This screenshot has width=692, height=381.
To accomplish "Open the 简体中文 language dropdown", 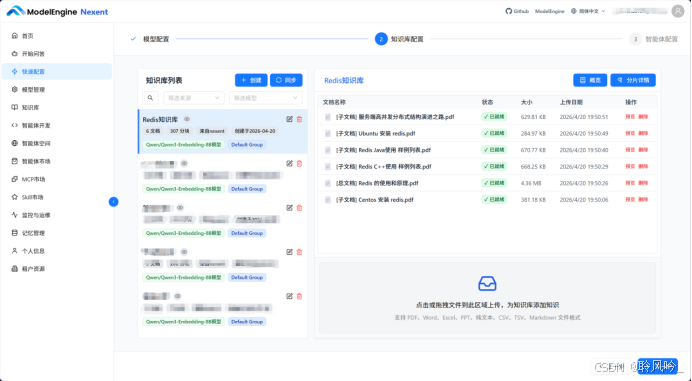I will pos(588,11).
